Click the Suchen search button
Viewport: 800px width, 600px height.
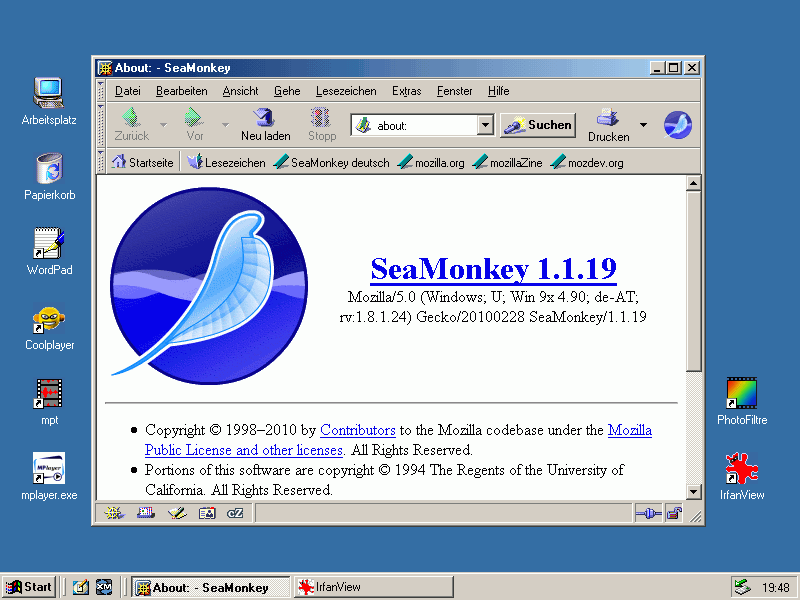(538, 125)
